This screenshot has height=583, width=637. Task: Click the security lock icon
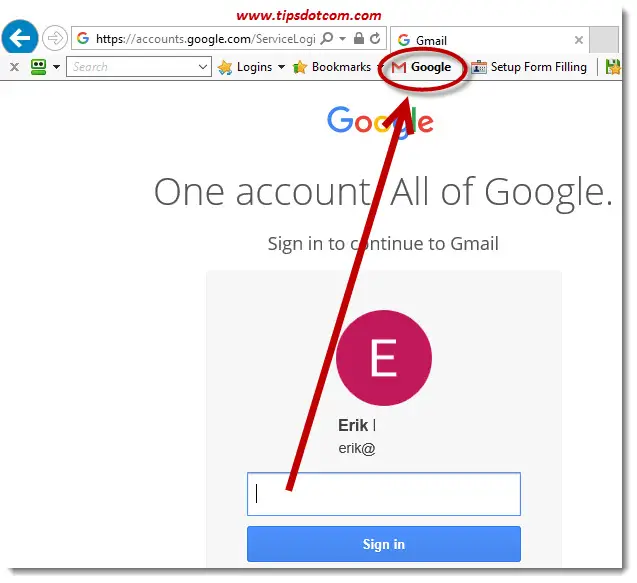click(x=358, y=38)
